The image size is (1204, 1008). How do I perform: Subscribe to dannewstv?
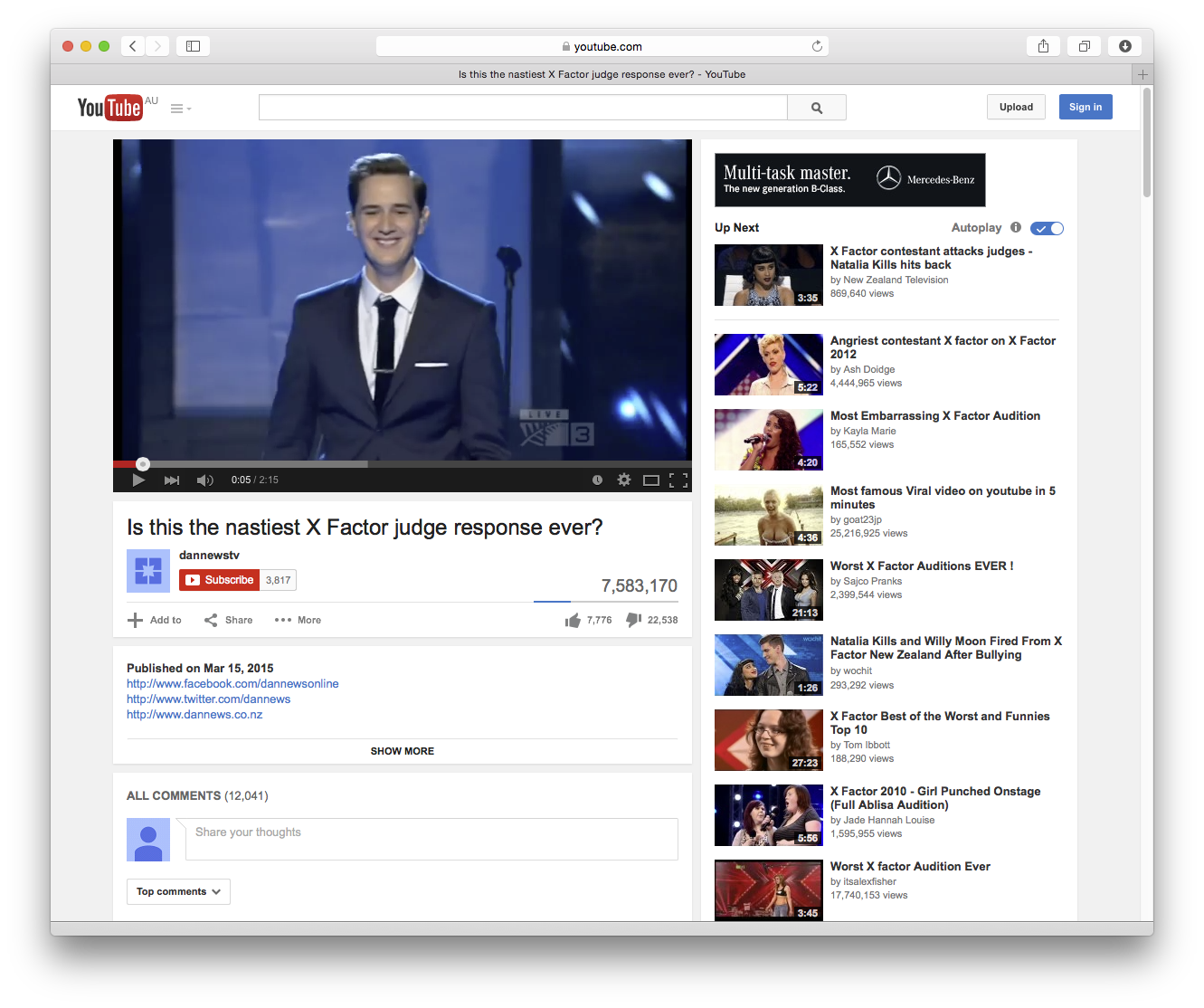(x=220, y=580)
